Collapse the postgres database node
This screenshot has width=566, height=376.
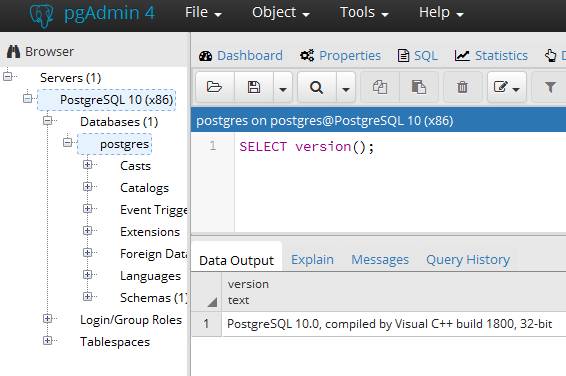[x=68, y=142]
